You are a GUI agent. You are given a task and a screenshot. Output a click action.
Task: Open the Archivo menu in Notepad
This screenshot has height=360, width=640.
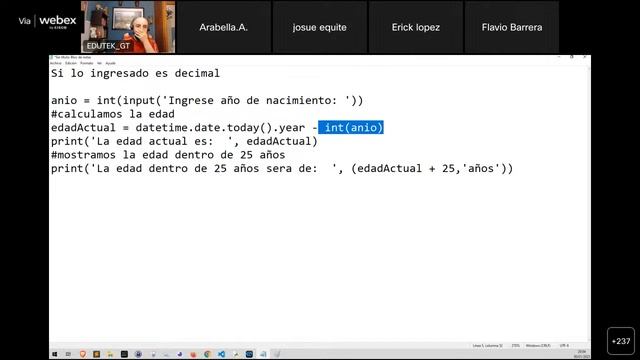[x=56, y=63]
